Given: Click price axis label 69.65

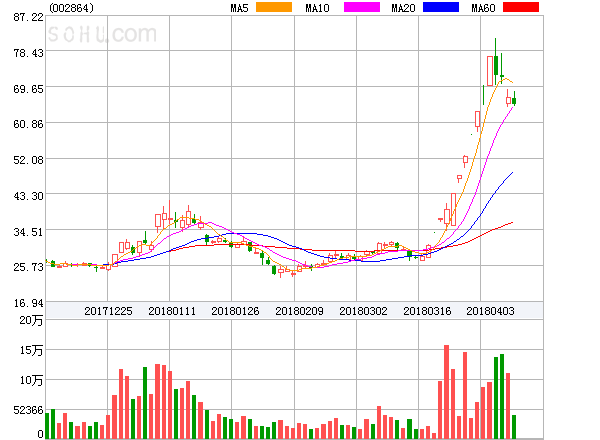Looking at the screenshot, I should click(28, 89).
